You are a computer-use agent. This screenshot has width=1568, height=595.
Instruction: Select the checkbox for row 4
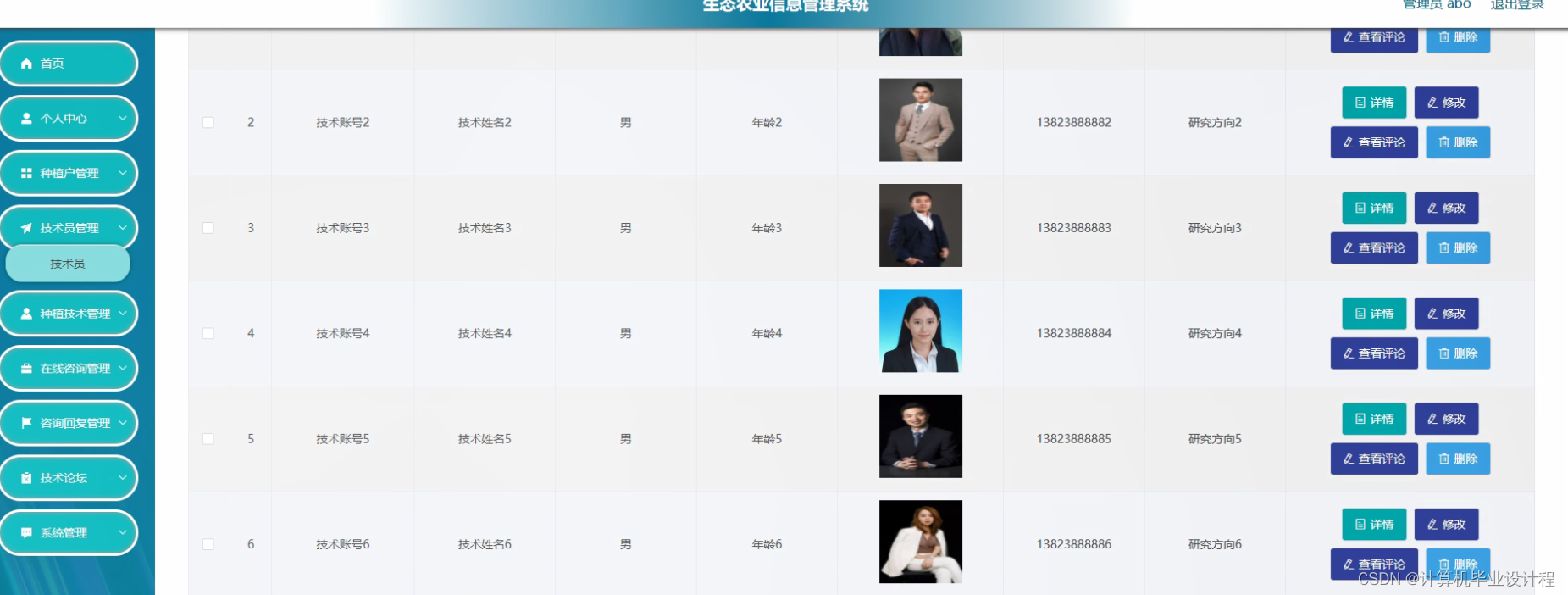tap(208, 334)
